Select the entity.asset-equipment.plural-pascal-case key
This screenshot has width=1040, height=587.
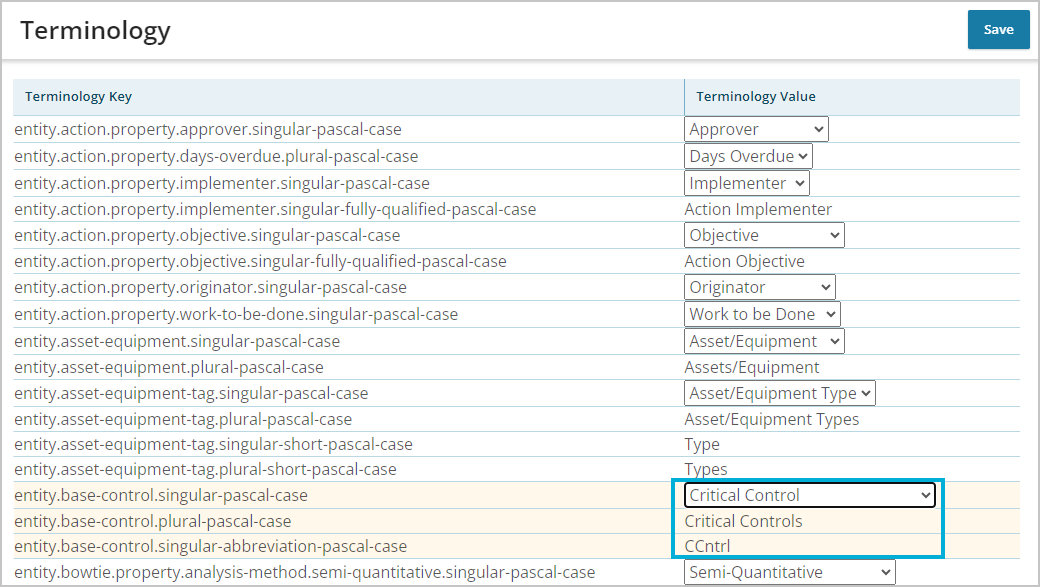(x=168, y=367)
